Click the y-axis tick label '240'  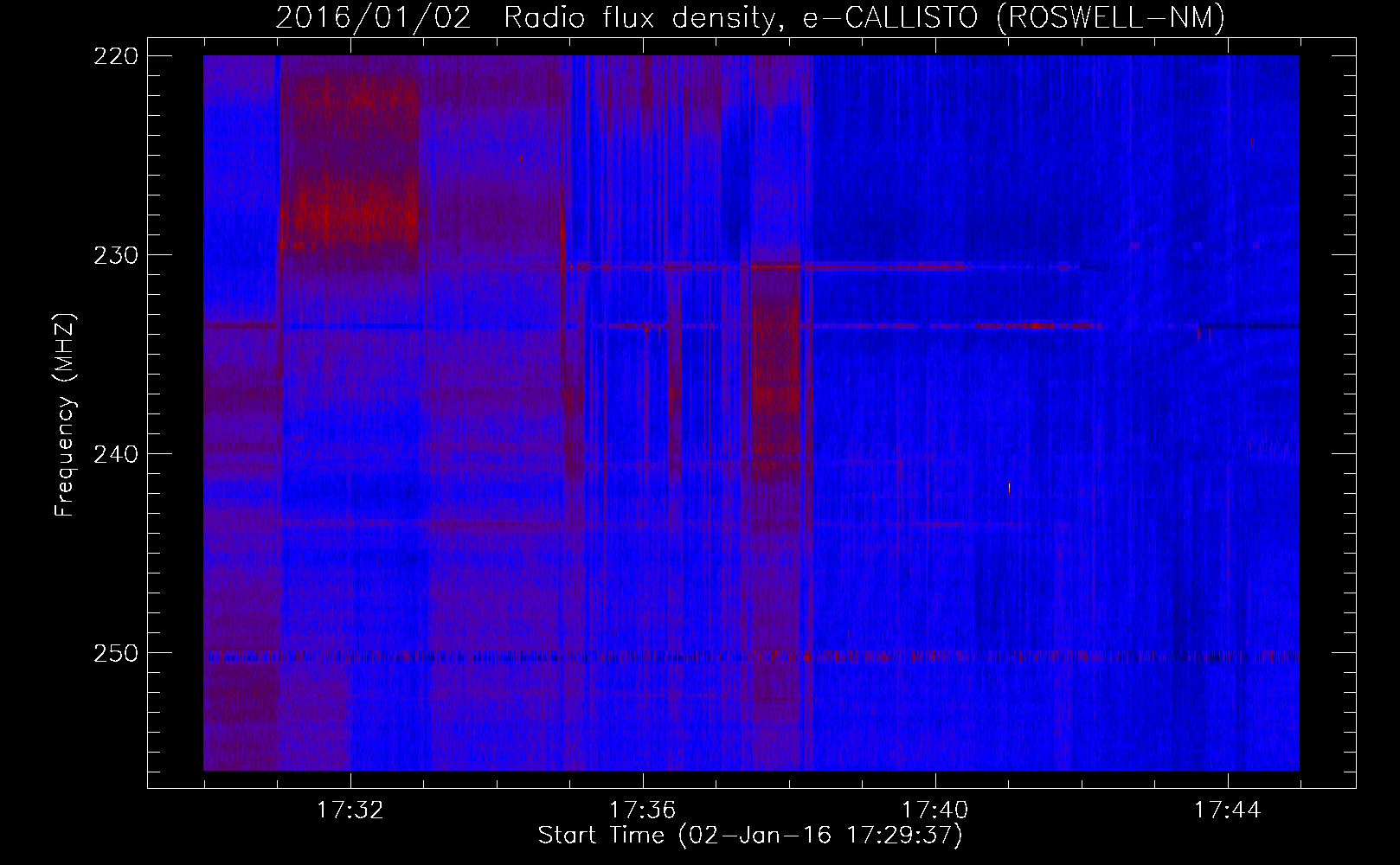[115, 454]
